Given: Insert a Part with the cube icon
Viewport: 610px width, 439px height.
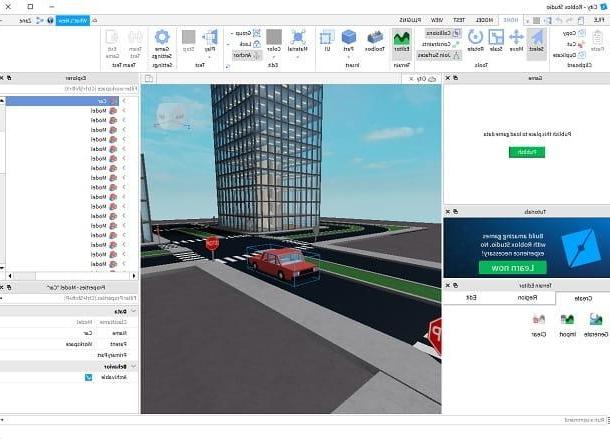Looking at the screenshot, I should point(349,37).
